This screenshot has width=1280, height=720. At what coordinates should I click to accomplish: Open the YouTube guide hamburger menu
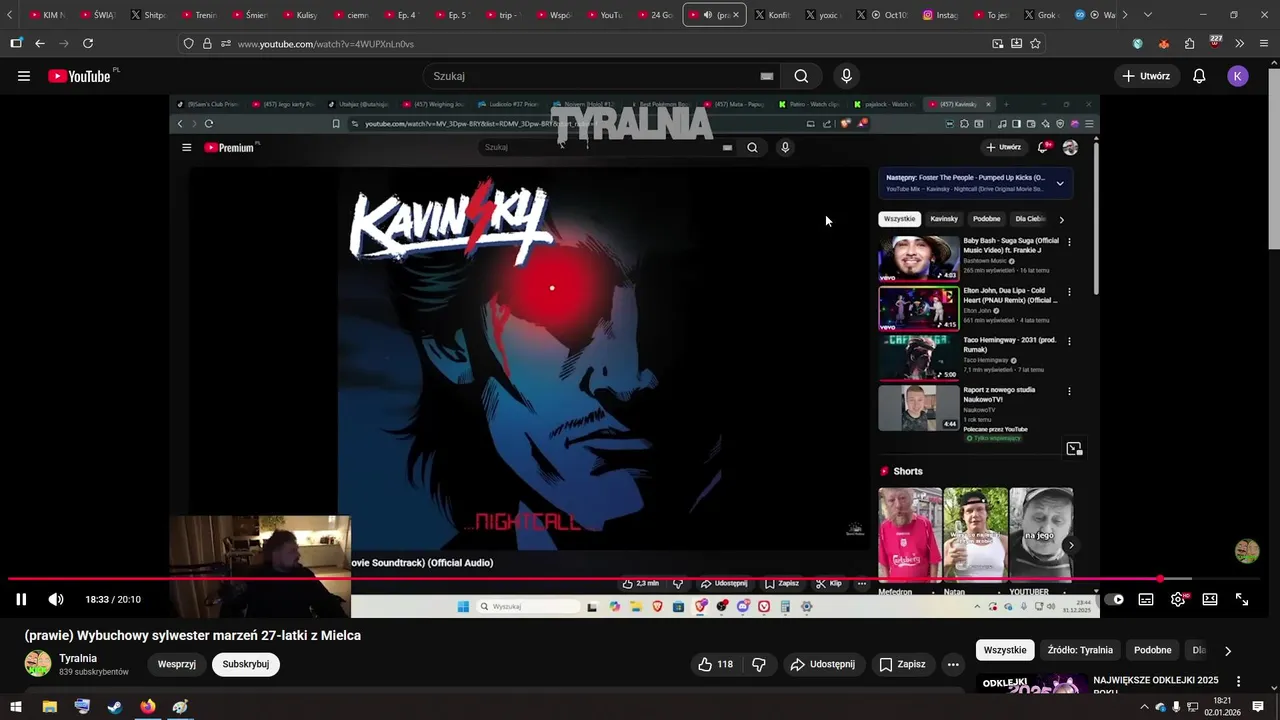[x=24, y=76]
